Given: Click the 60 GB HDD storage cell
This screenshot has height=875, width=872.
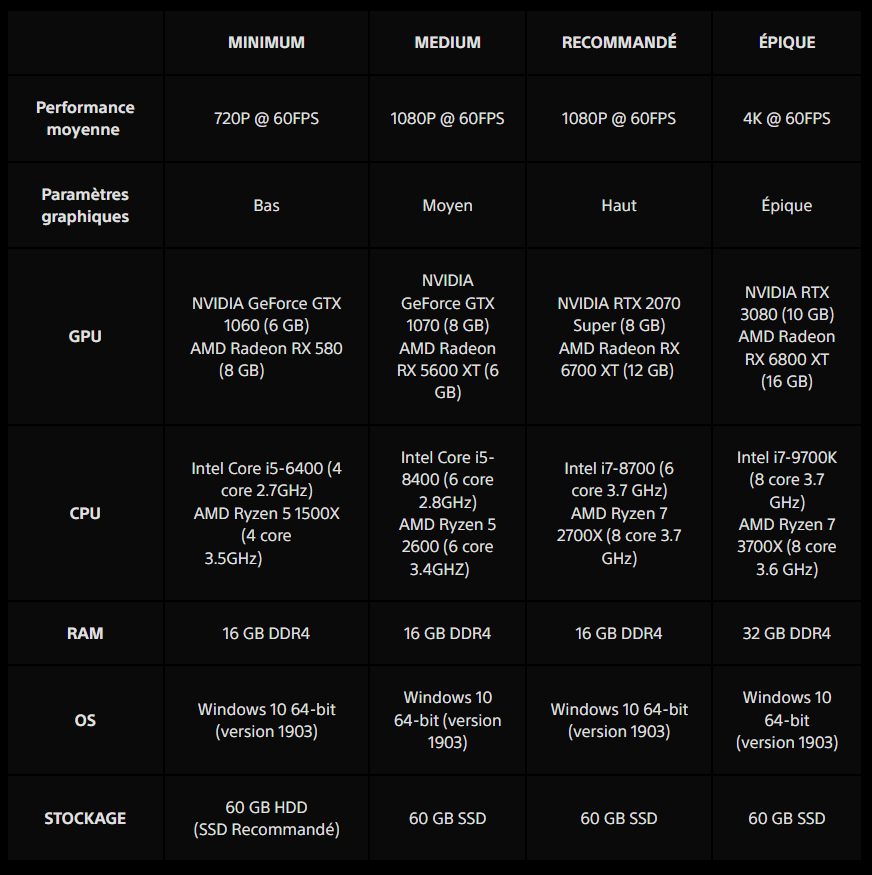Looking at the screenshot, I should coord(266,818).
